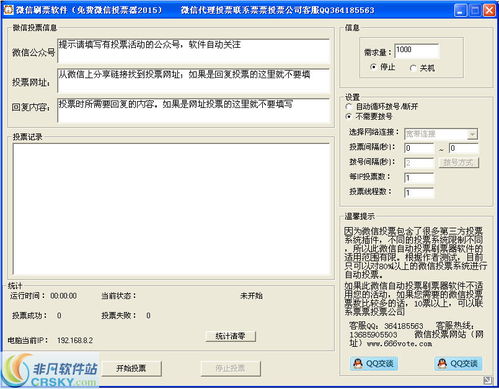499x389 pixels.
Task: Close the window with the red X
Action: pos(489,10)
